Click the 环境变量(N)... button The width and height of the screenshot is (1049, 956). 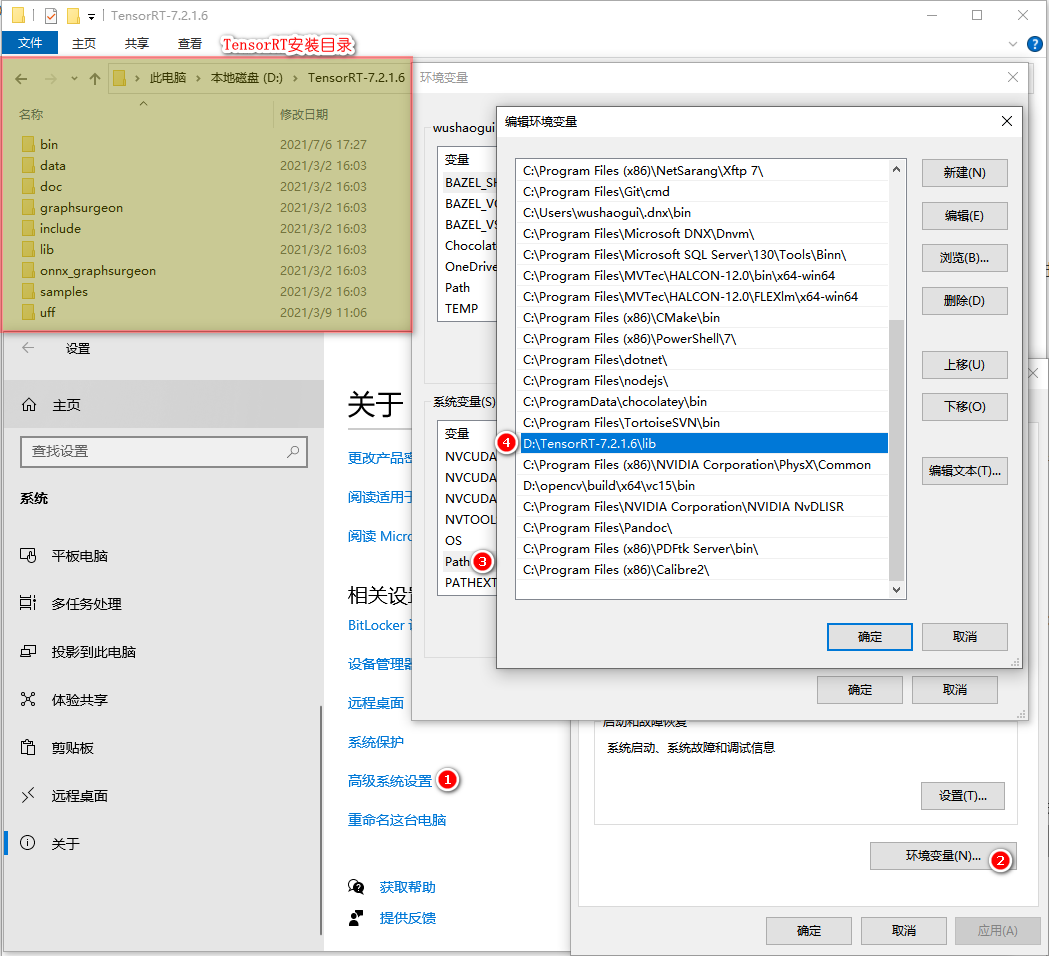pos(942,856)
